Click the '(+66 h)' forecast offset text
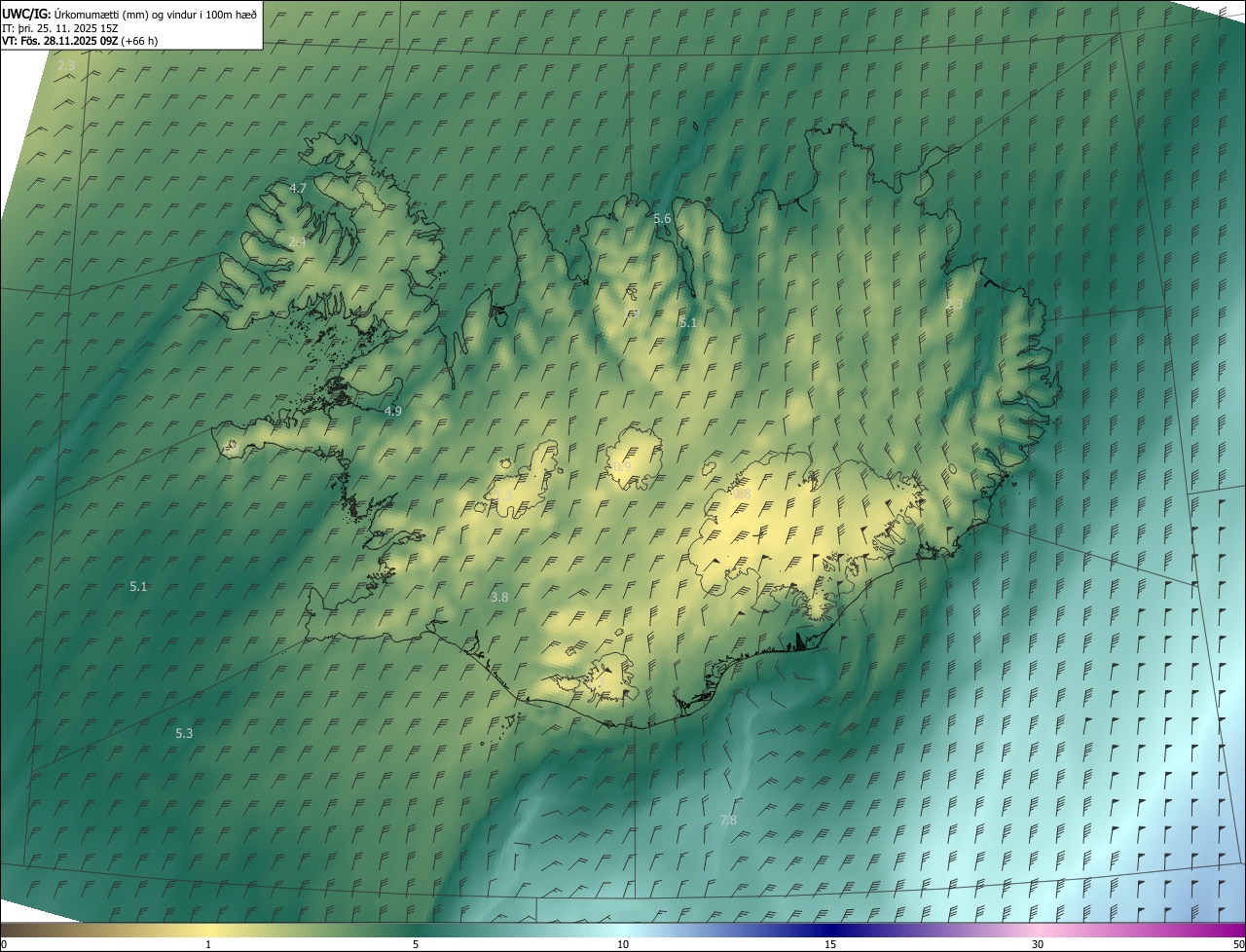 click(x=140, y=41)
